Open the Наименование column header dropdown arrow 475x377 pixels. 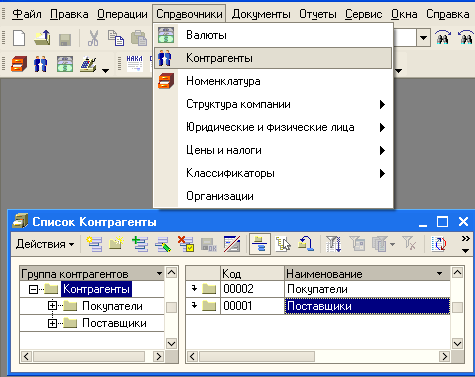click(x=439, y=274)
